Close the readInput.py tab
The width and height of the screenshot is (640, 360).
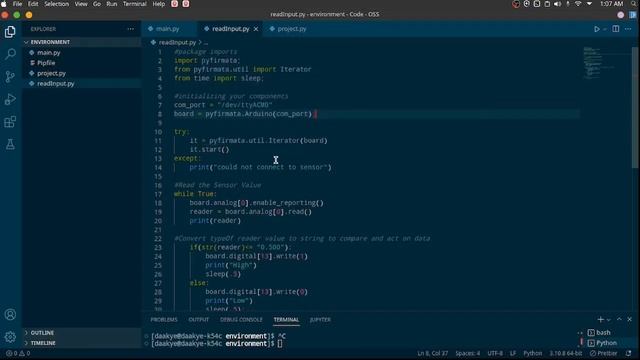click(256, 29)
